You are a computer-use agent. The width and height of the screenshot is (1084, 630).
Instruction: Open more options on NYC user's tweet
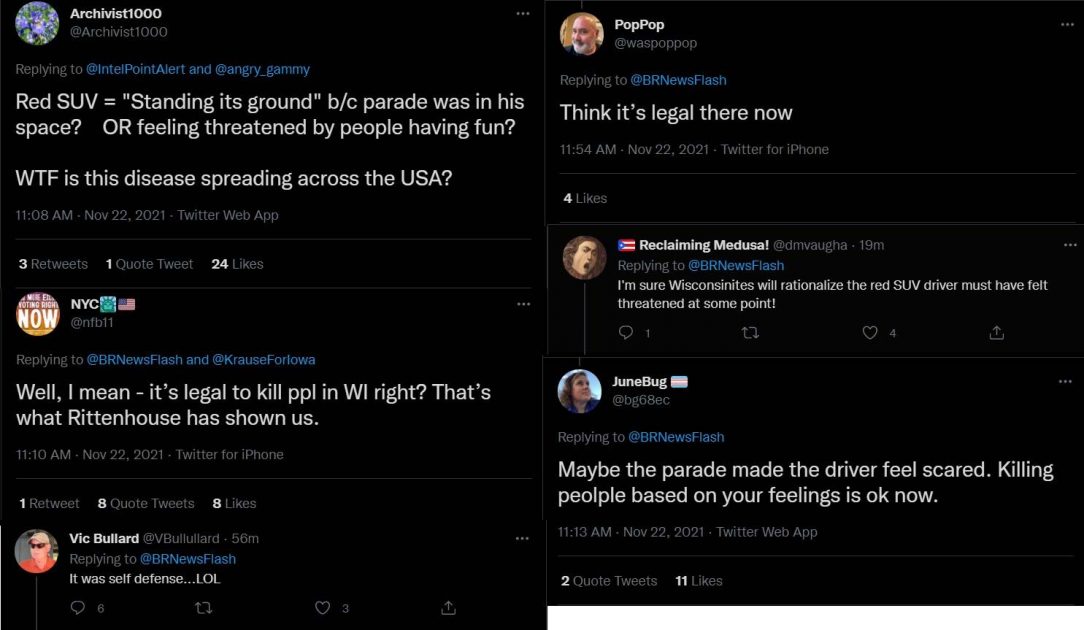point(523,304)
